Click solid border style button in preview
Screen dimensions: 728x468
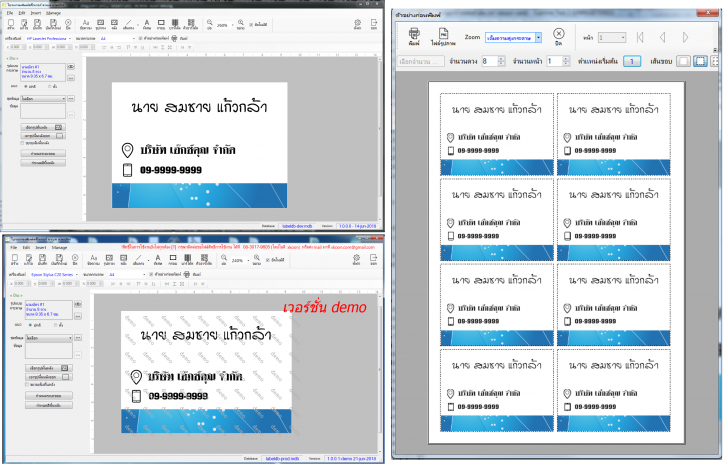(x=683, y=61)
